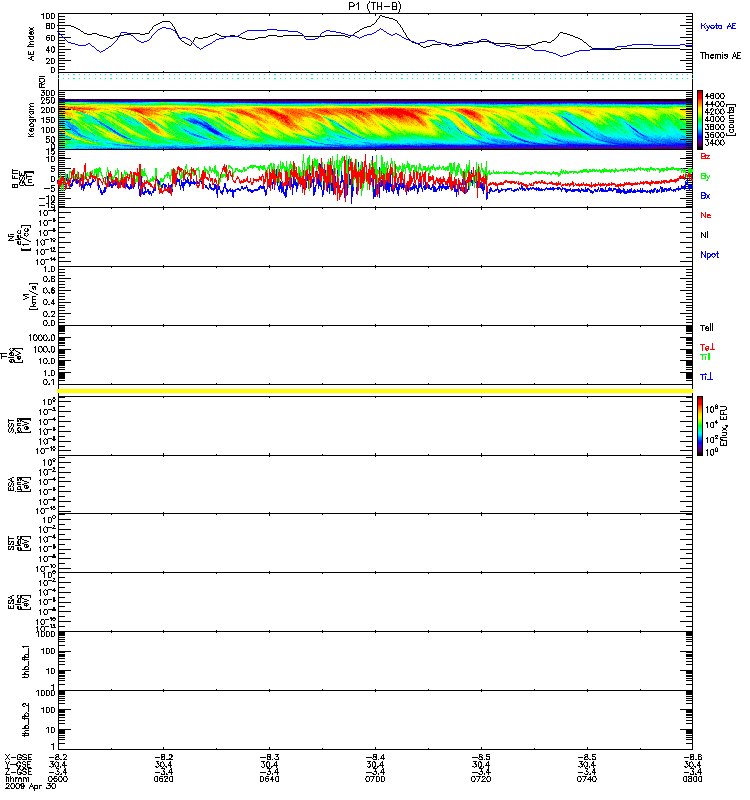The image size is (750, 800).
Task: Click the hhmm row label
Action: pos(17,779)
